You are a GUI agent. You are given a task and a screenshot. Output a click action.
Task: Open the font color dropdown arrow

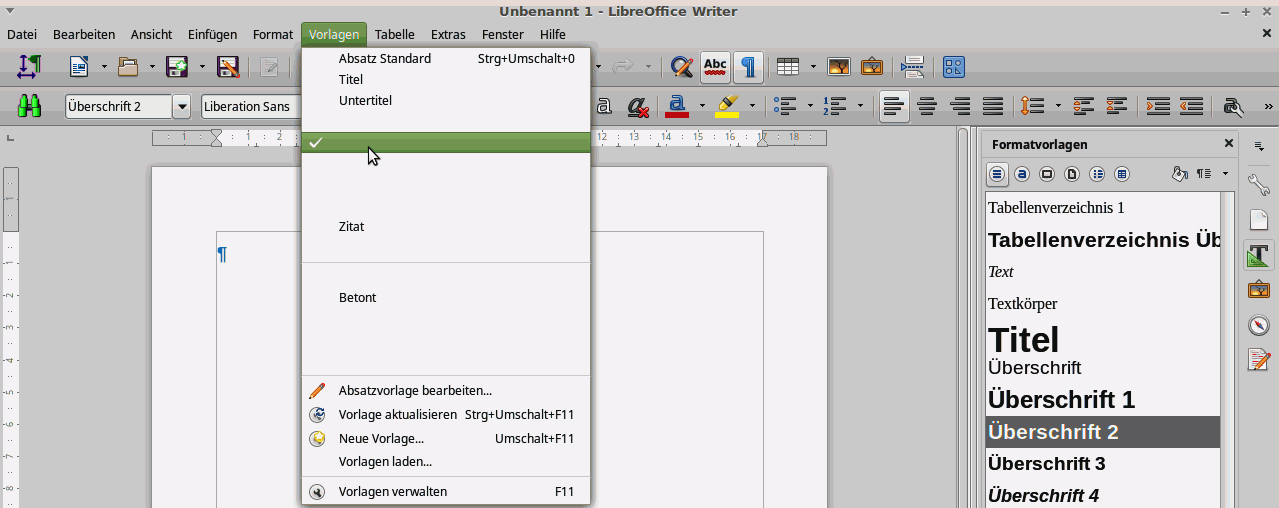(702, 106)
